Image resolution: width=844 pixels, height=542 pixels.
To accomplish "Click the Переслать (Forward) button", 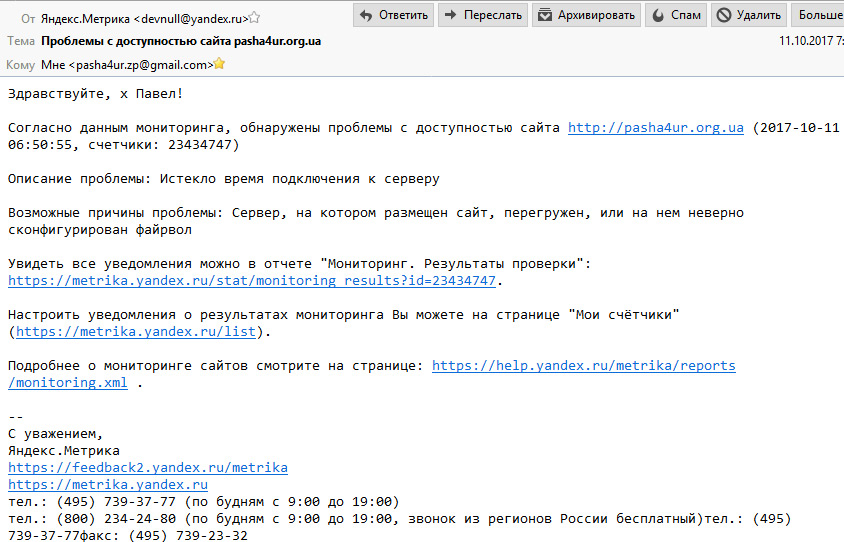I will click(483, 15).
